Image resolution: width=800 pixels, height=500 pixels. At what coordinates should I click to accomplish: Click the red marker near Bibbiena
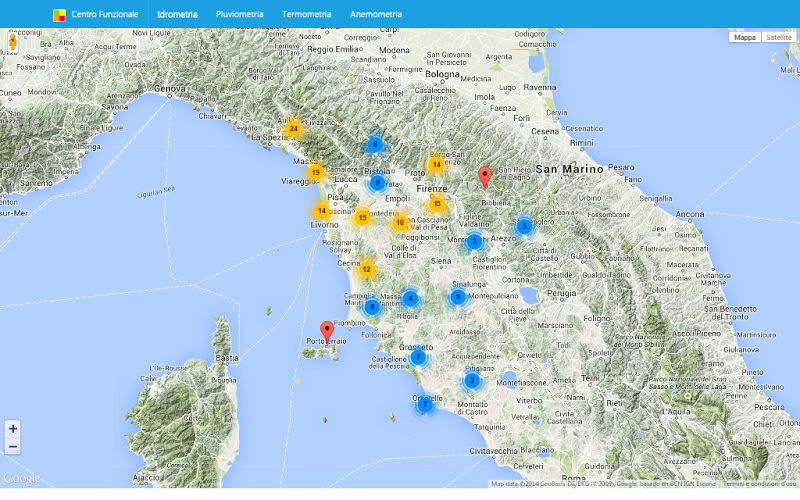point(485,178)
